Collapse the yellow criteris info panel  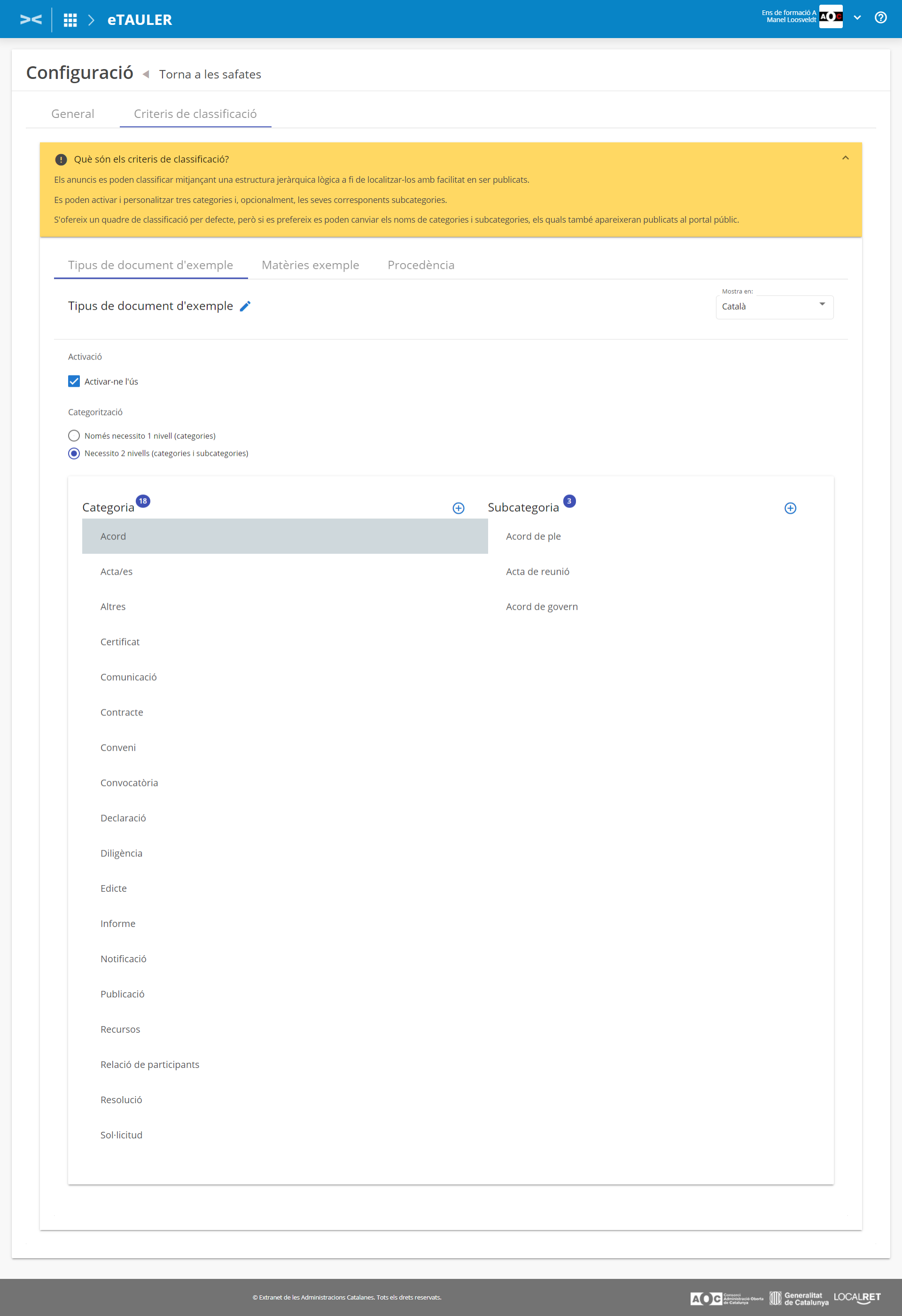pos(845,158)
